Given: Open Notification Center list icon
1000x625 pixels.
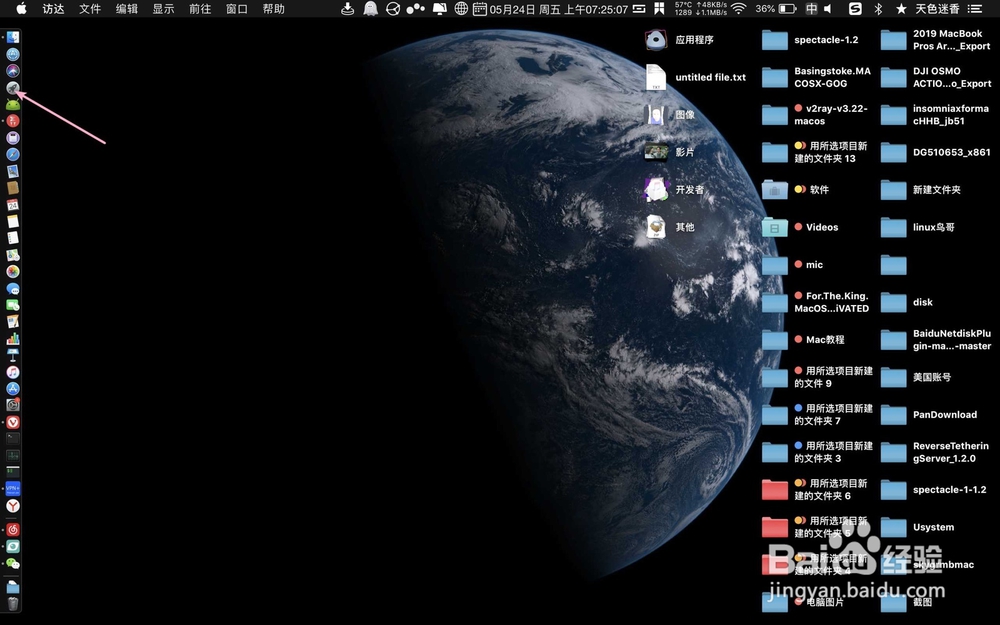Looking at the screenshot, I should click(974, 9).
